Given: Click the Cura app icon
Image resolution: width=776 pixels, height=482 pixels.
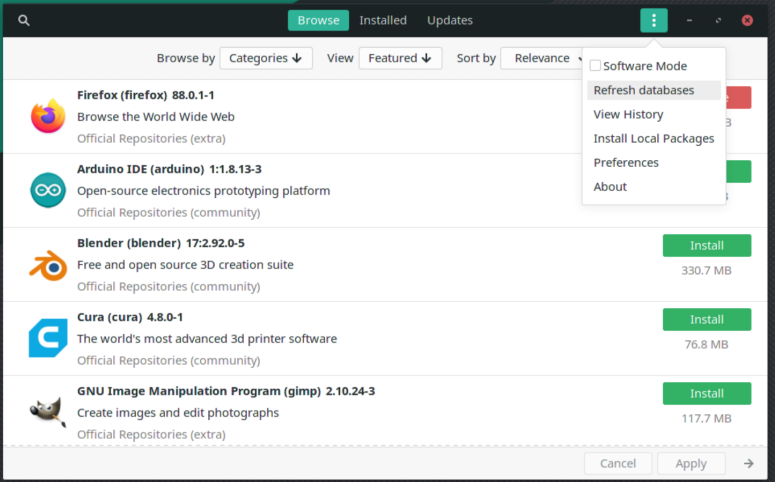Looking at the screenshot, I should [x=48, y=338].
